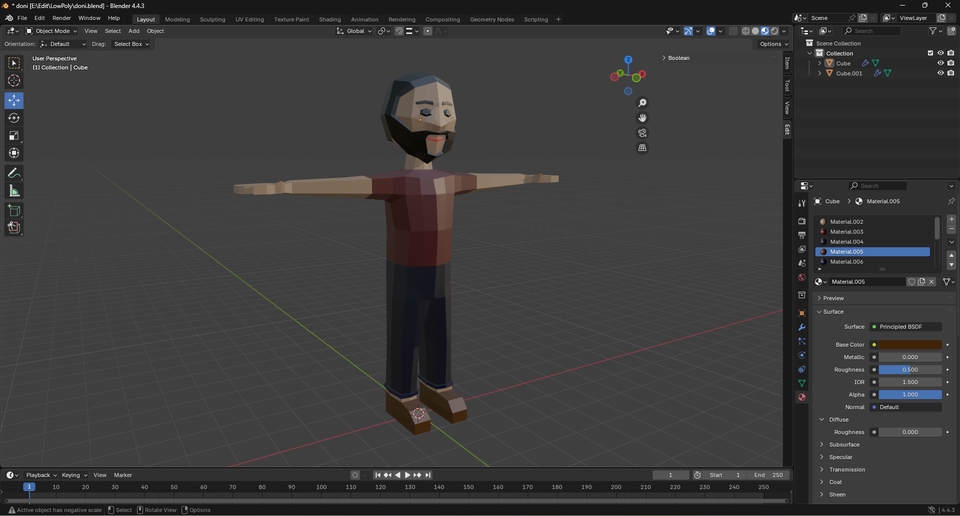Click the Keying button in timeline
Image resolution: width=960 pixels, height=516 pixels.
pos(73,475)
